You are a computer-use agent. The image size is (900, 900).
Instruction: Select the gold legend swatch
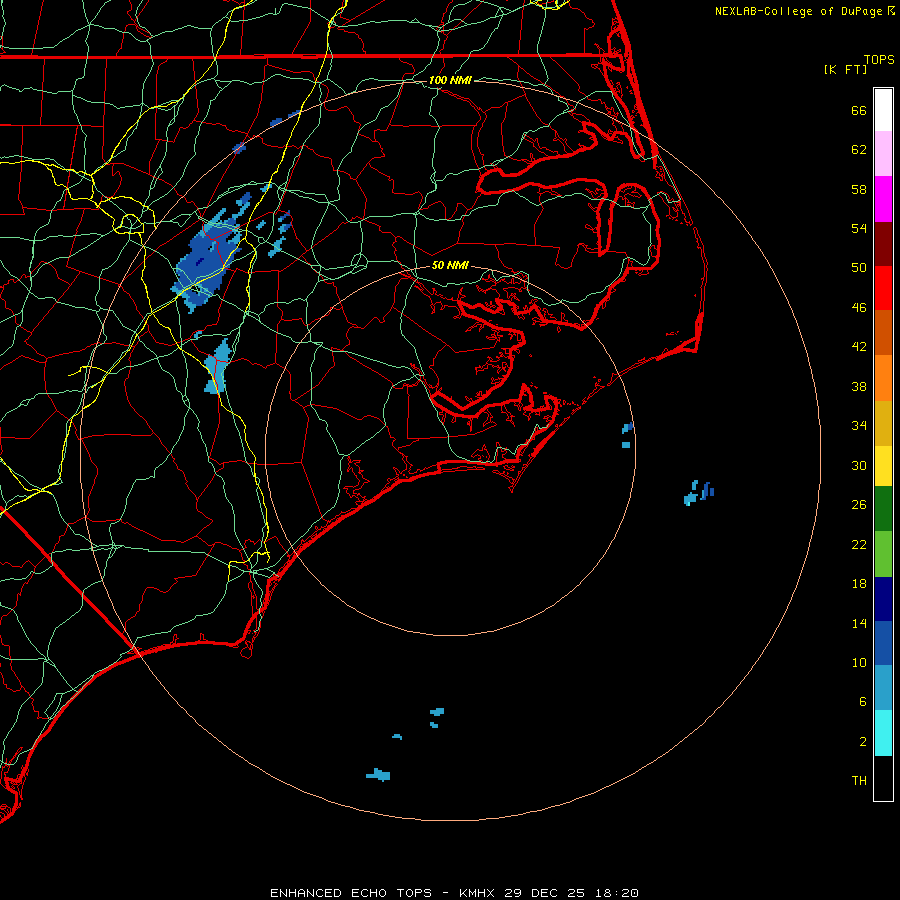[883, 423]
